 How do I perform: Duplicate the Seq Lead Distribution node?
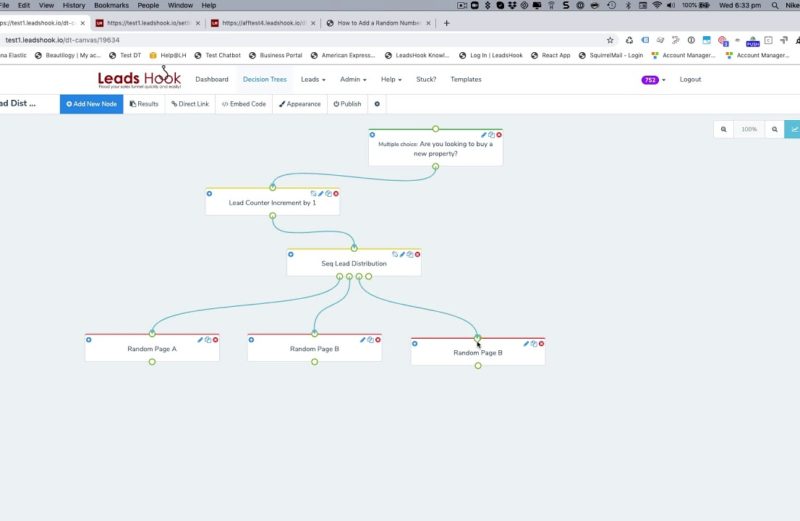point(410,254)
